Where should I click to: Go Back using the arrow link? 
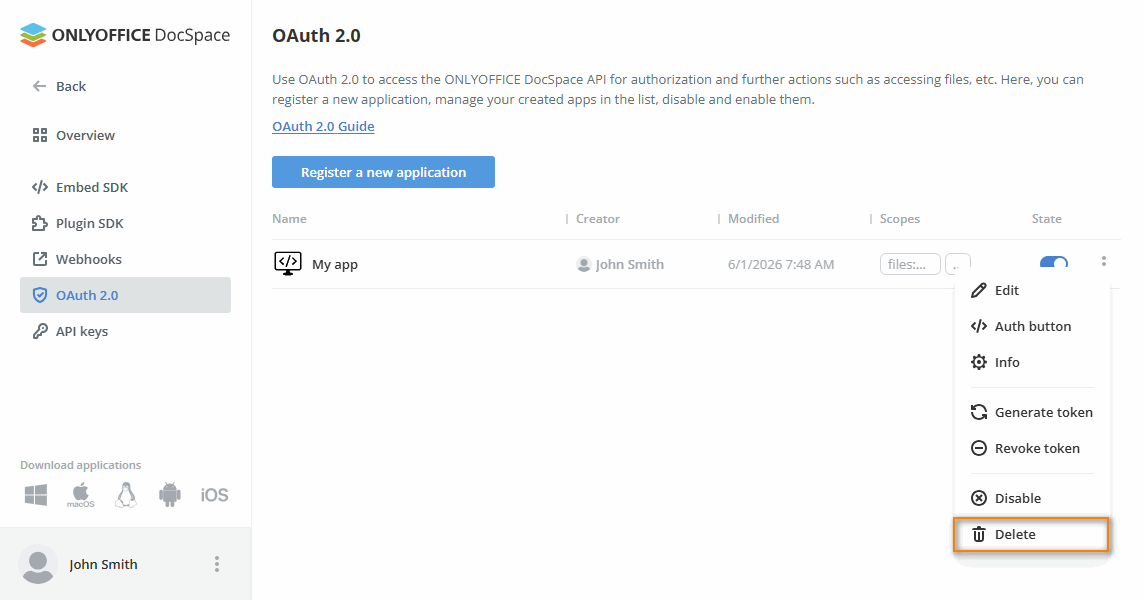click(x=59, y=86)
